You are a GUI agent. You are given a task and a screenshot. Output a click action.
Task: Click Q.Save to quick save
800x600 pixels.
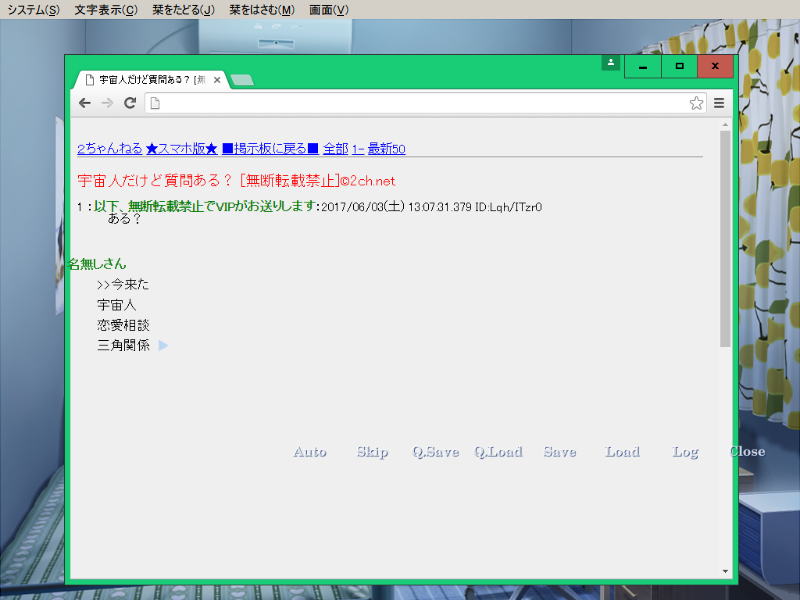click(436, 452)
